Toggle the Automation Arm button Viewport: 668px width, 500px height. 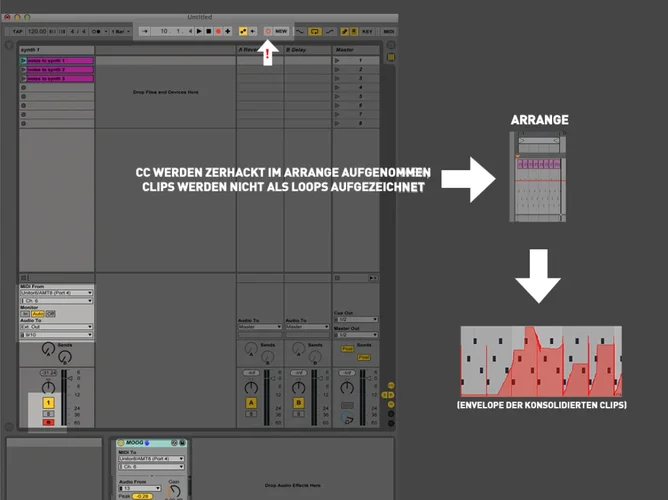(x=243, y=31)
